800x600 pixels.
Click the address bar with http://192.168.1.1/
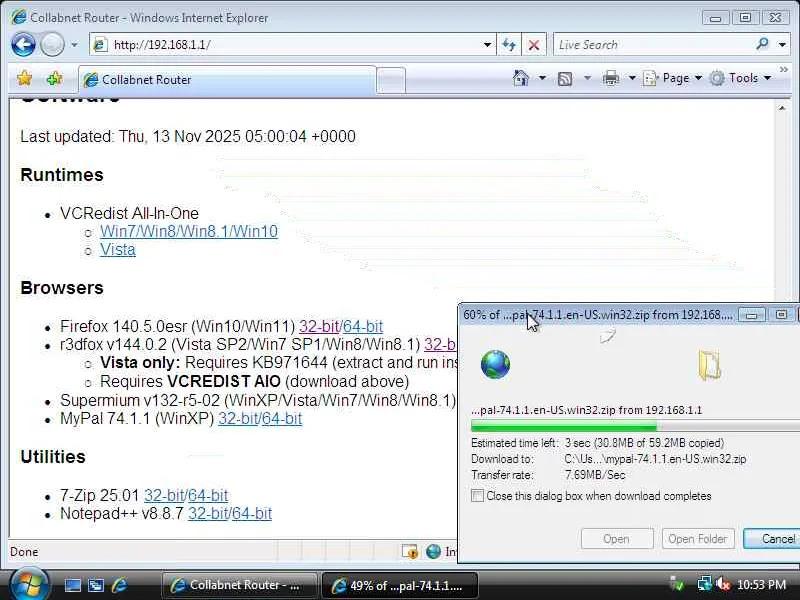click(x=286, y=45)
